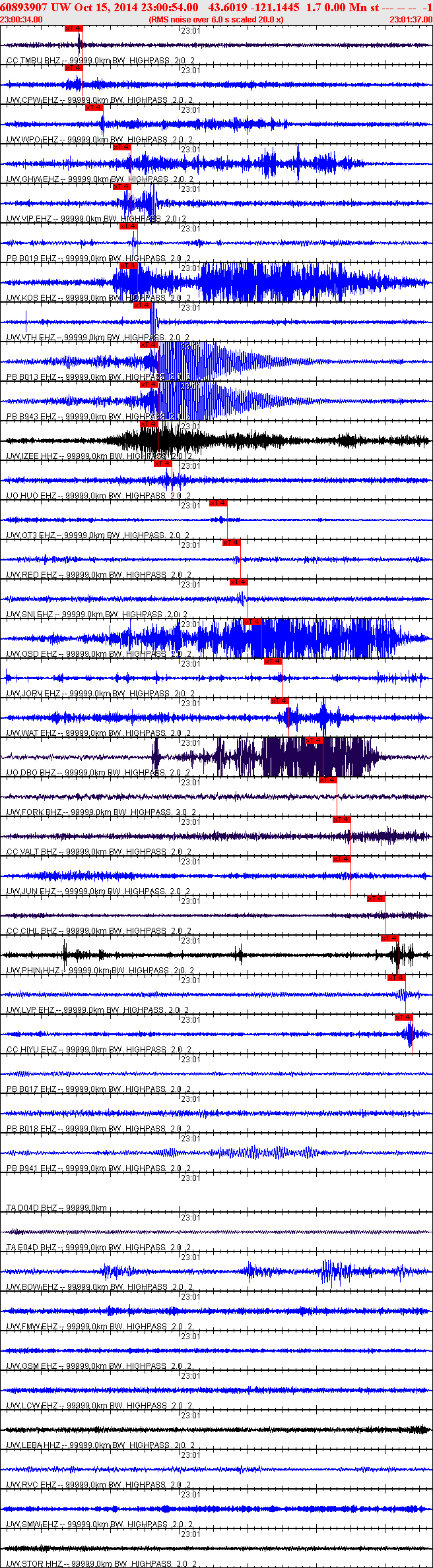
Task: Click the event header text 60893907 UW
Action: point(33,7)
